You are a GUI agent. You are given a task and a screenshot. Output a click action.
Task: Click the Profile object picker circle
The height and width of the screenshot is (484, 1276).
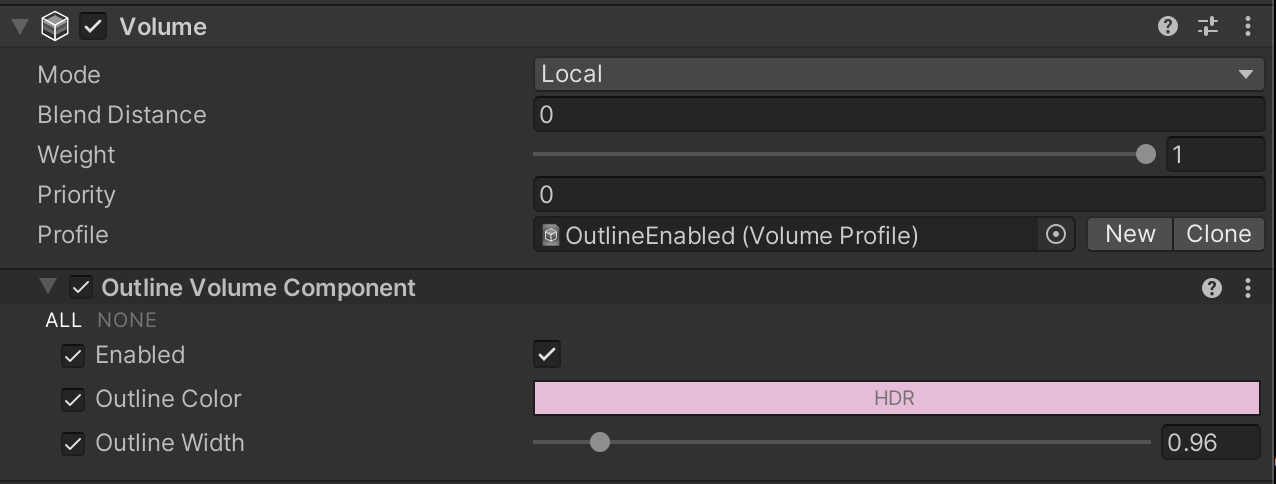(1055, 235)
